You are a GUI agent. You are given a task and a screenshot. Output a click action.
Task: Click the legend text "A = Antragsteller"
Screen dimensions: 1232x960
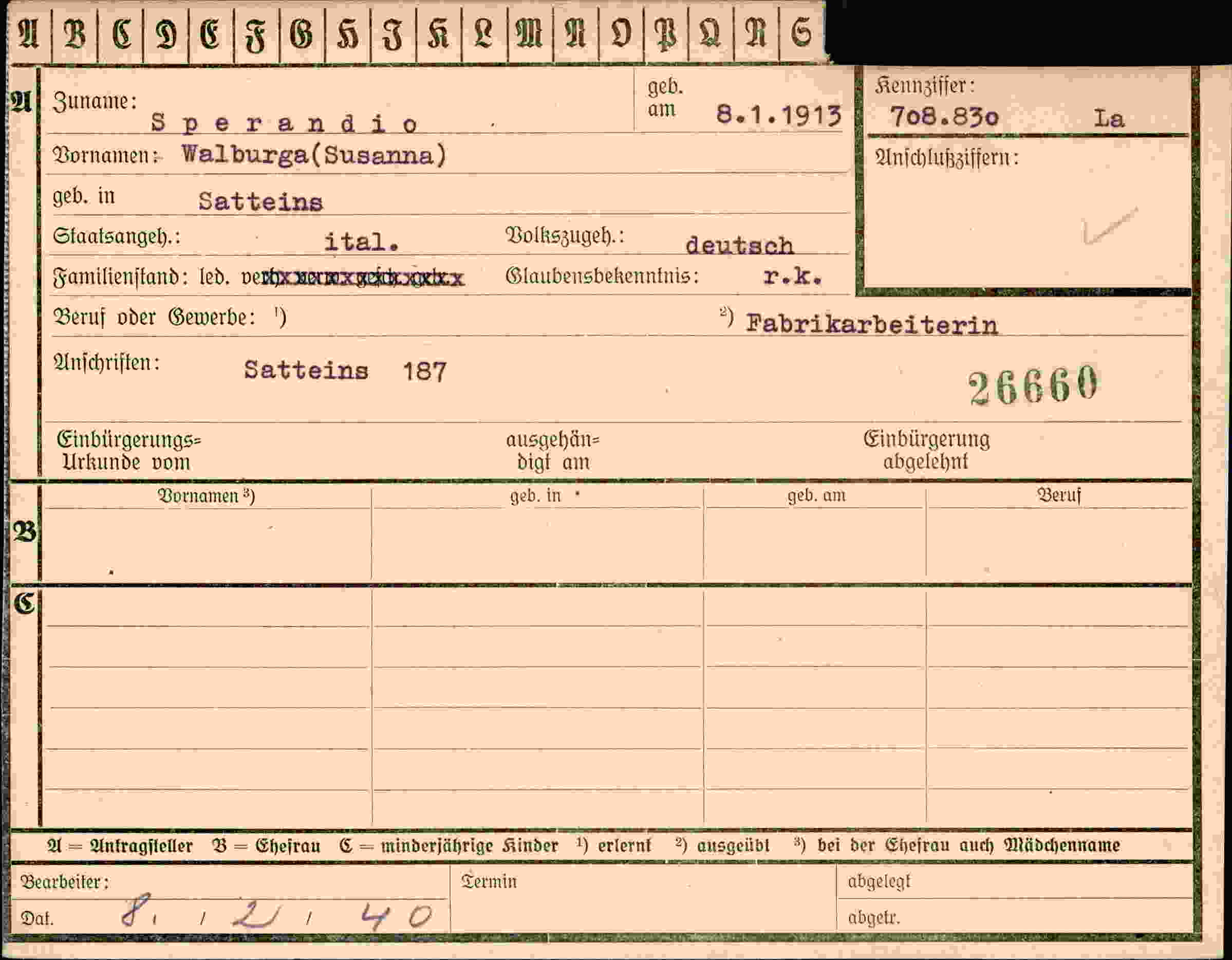(x=120, y=845)
